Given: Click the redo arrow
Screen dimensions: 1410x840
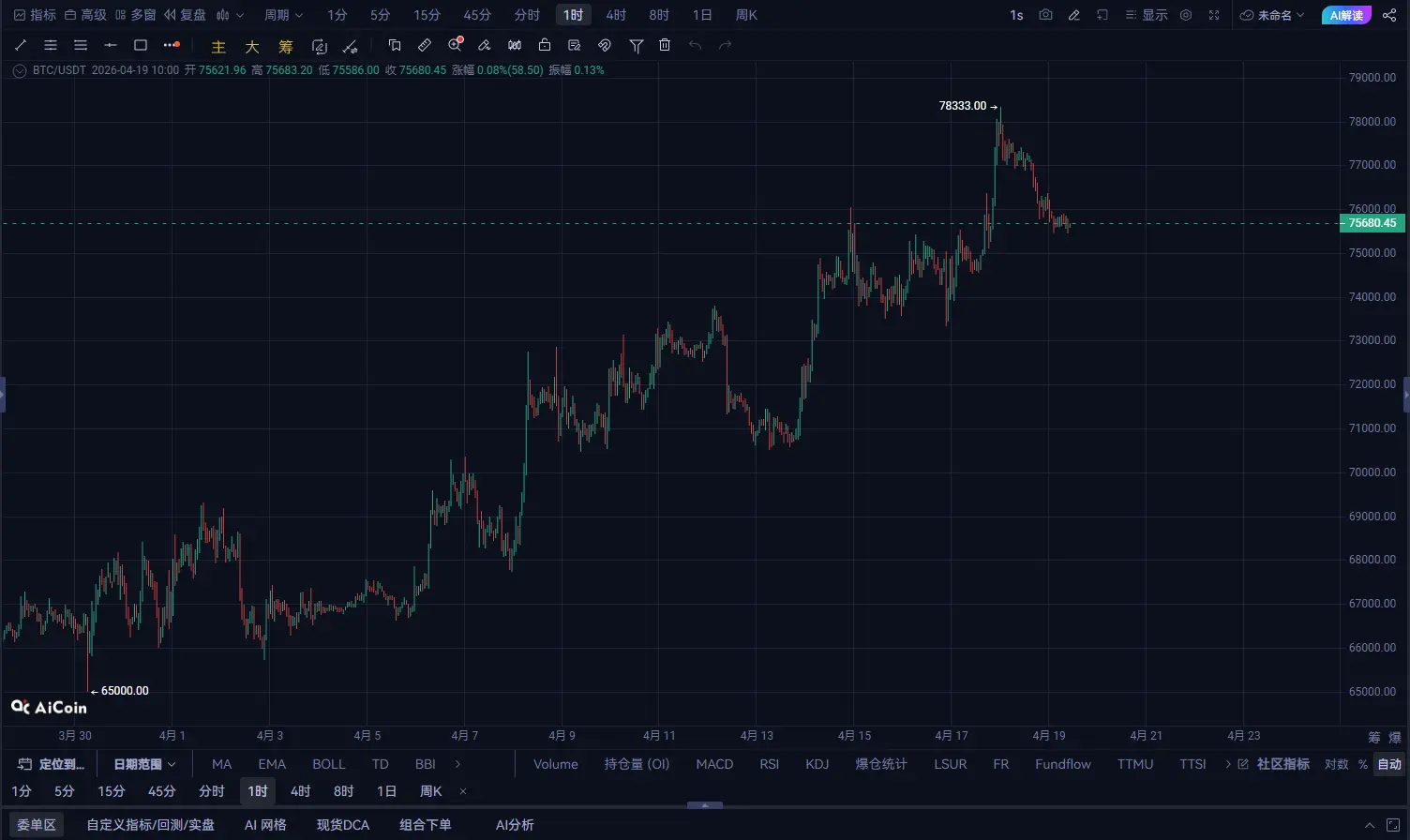Looking at the screenshot, I should (x=725, y=45).
